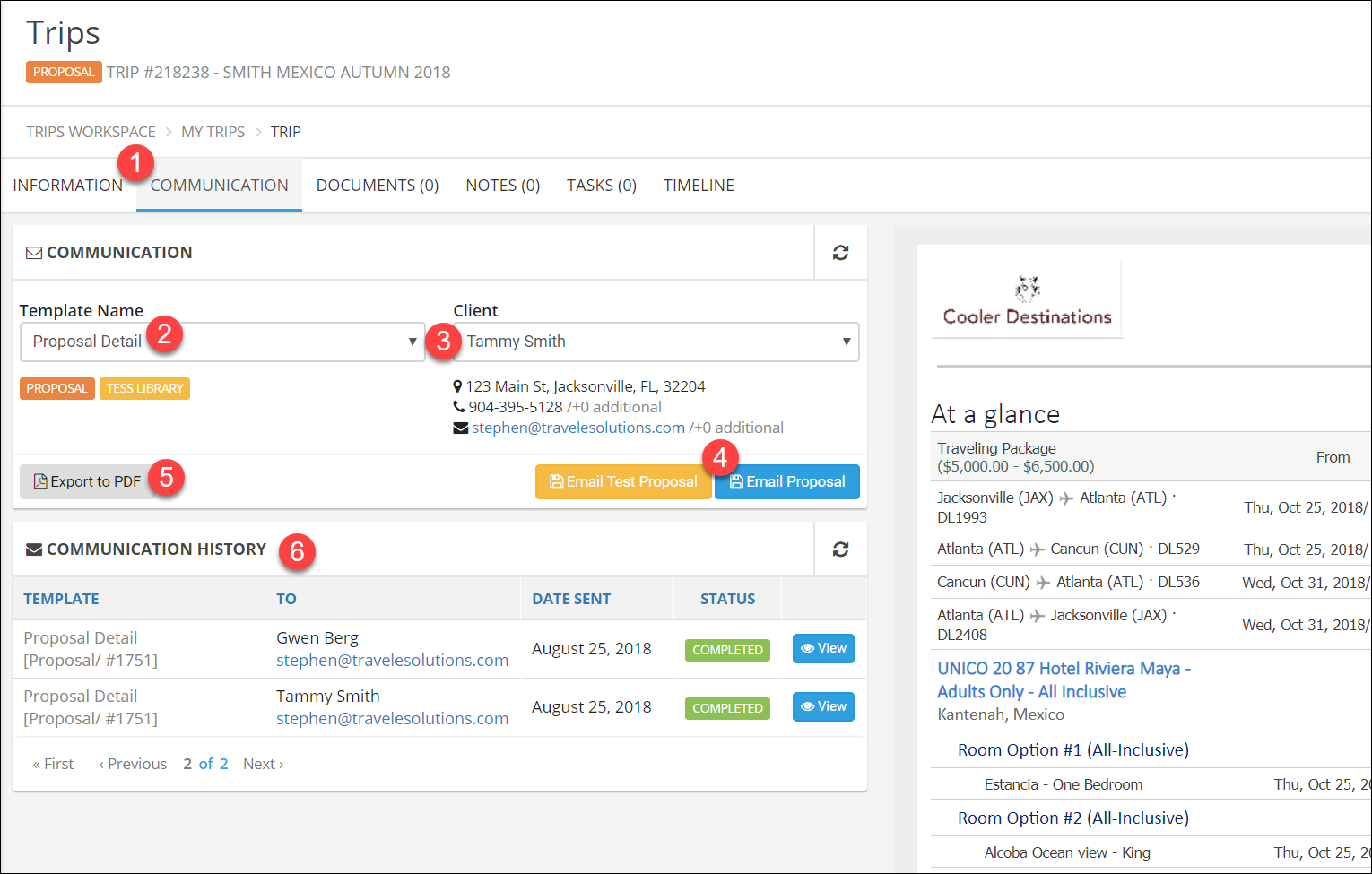
Task: Click client email stephen@travelesolutions.com in Client details
Action: 578,428
